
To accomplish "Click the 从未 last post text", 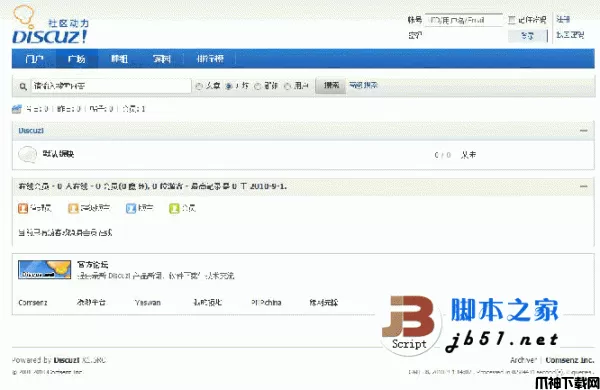I will coord(469,155).
